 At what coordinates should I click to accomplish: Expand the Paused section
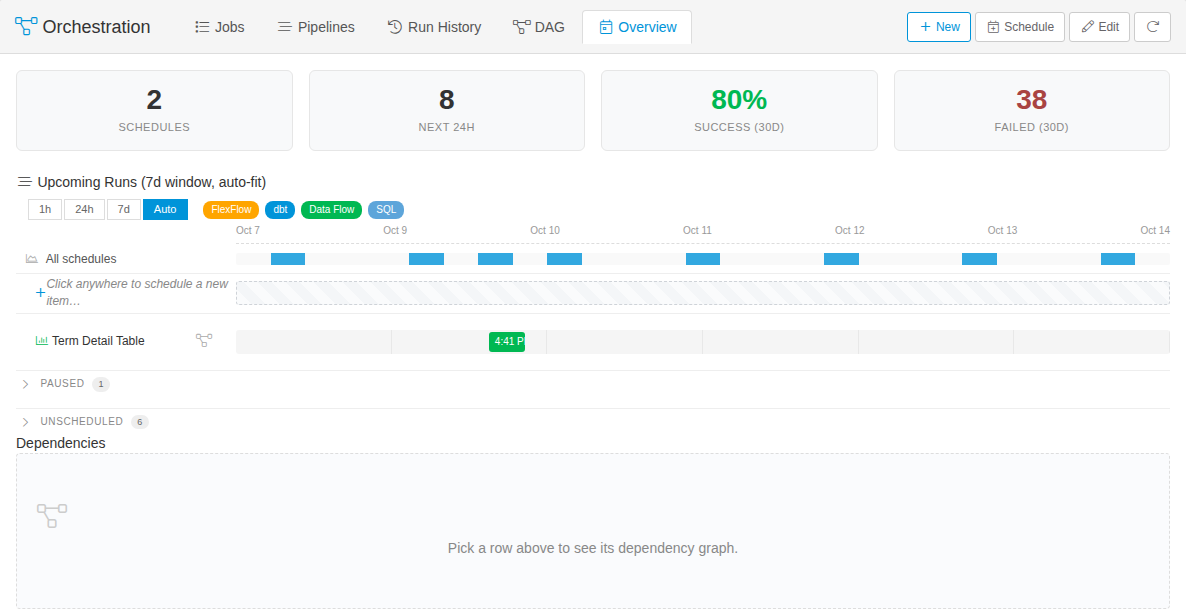(x=26, y=384)
